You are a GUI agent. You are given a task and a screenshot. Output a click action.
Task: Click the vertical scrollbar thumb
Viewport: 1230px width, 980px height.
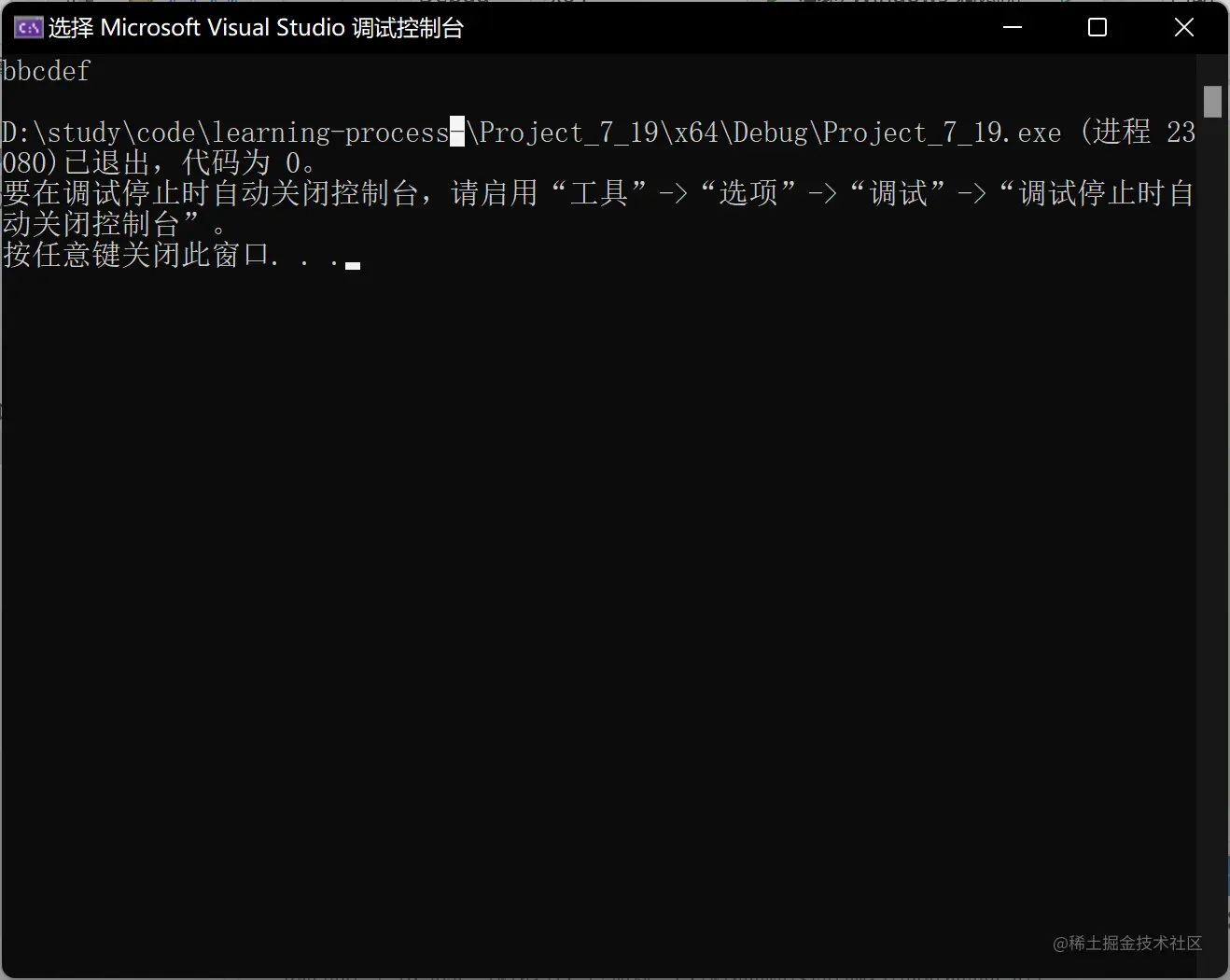pos(1212,101)
